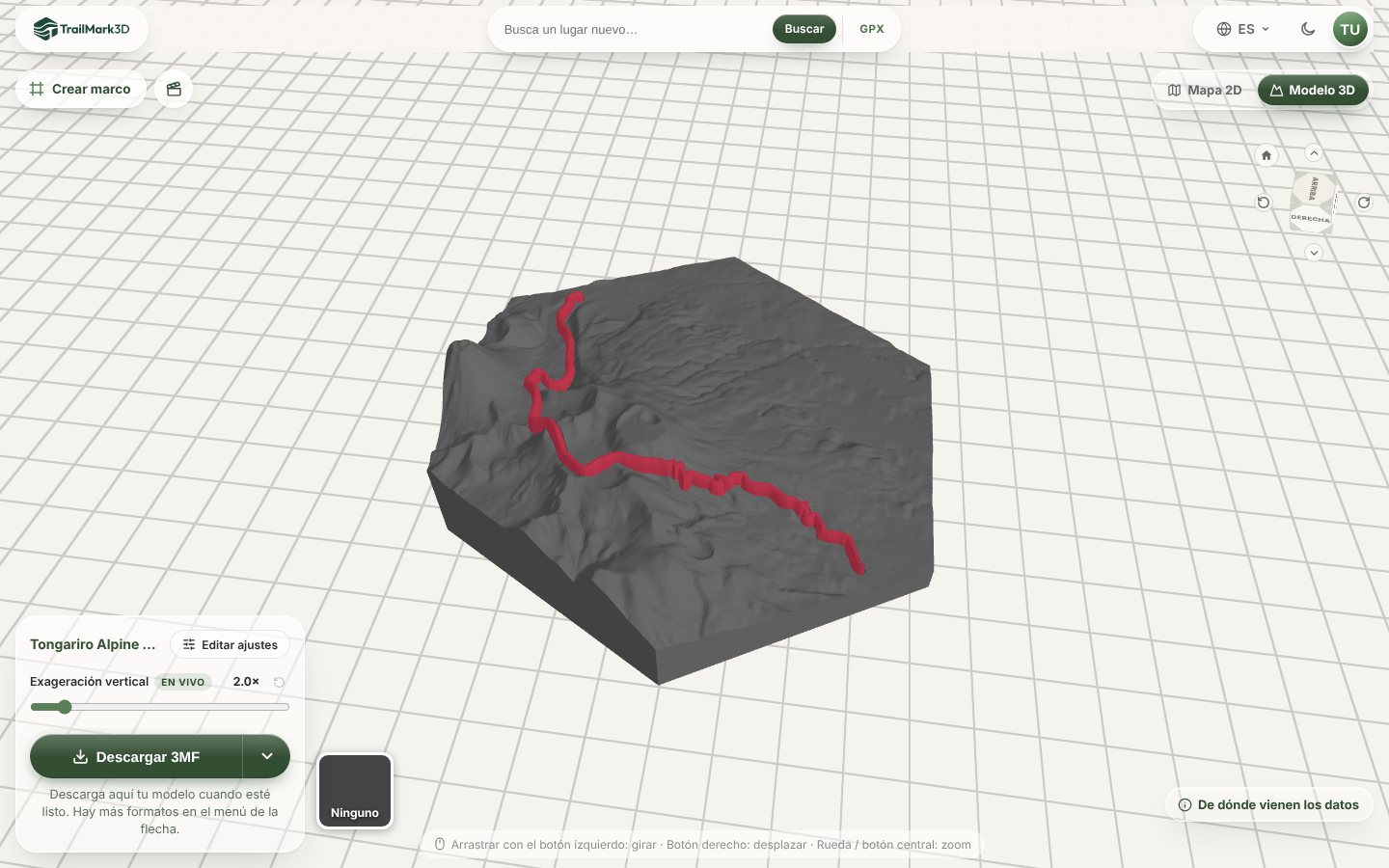Click the TrailMark3D logo

[x=81, y=29]
